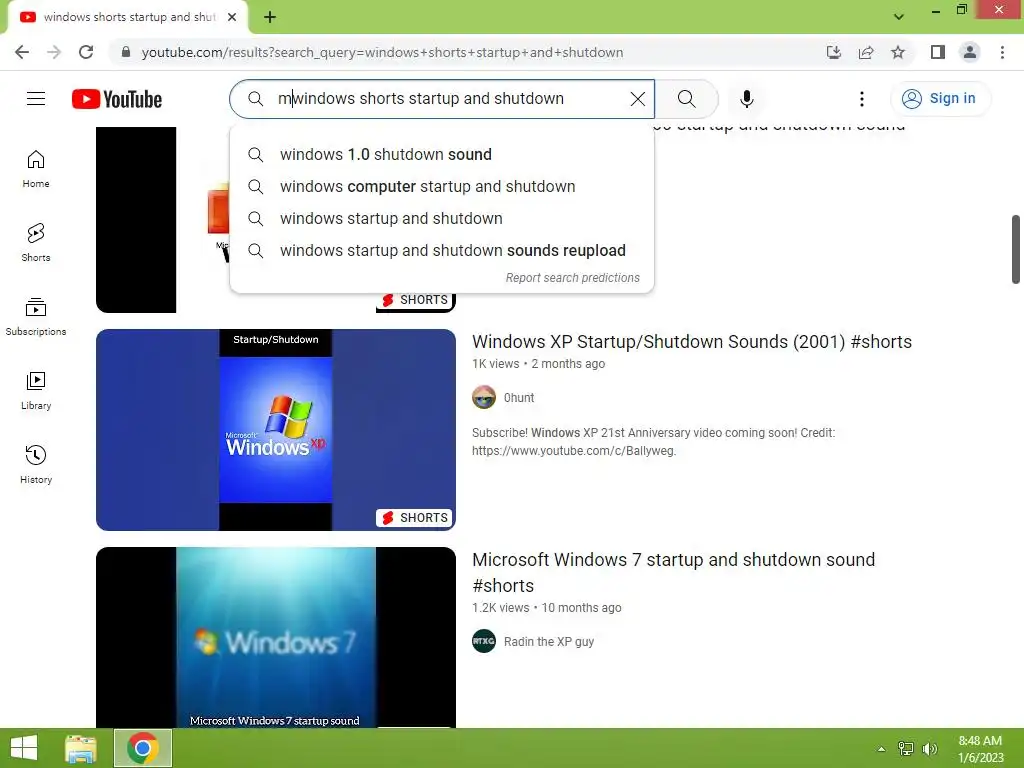Choose suggestion windows computer startup and shutdown

click(442, 187)
